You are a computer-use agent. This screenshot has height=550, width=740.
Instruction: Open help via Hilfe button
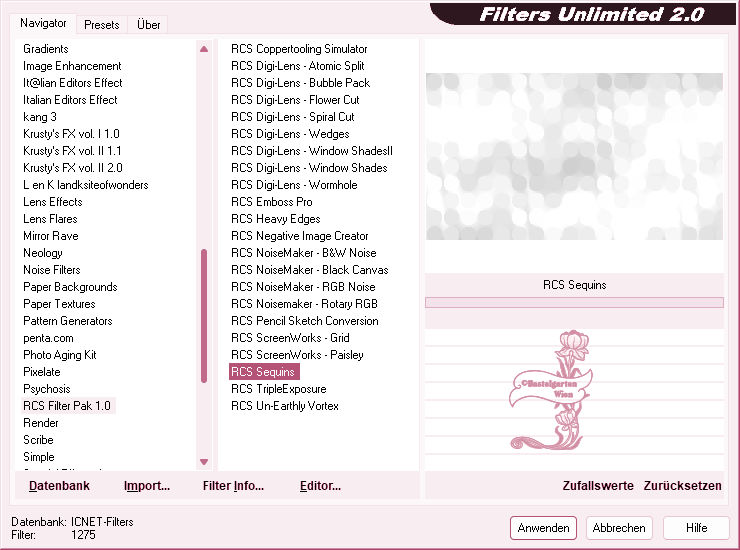[x=696, y=528]
